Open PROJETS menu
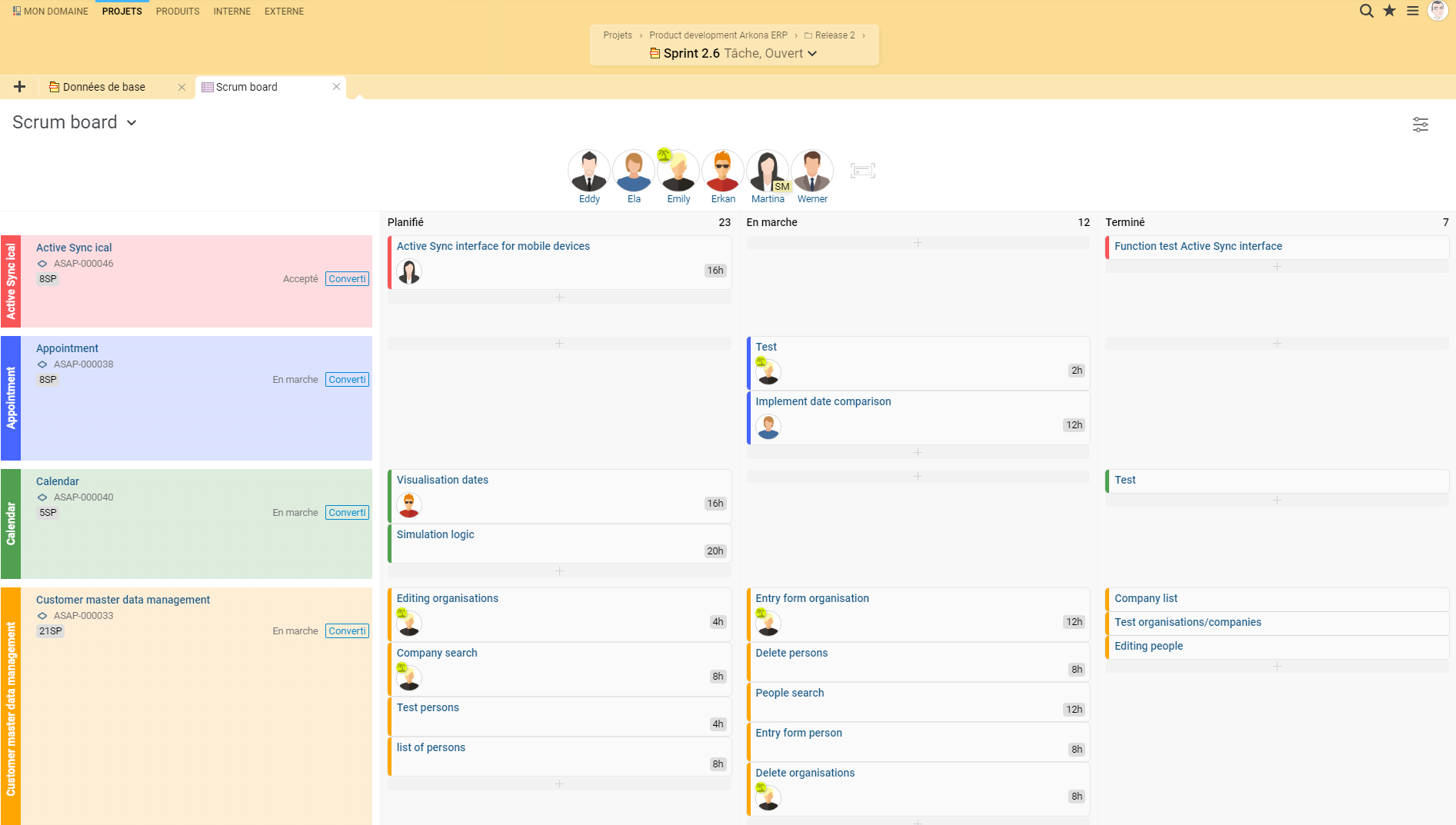This screenshot has width=1456, height=825. (122, 12)
